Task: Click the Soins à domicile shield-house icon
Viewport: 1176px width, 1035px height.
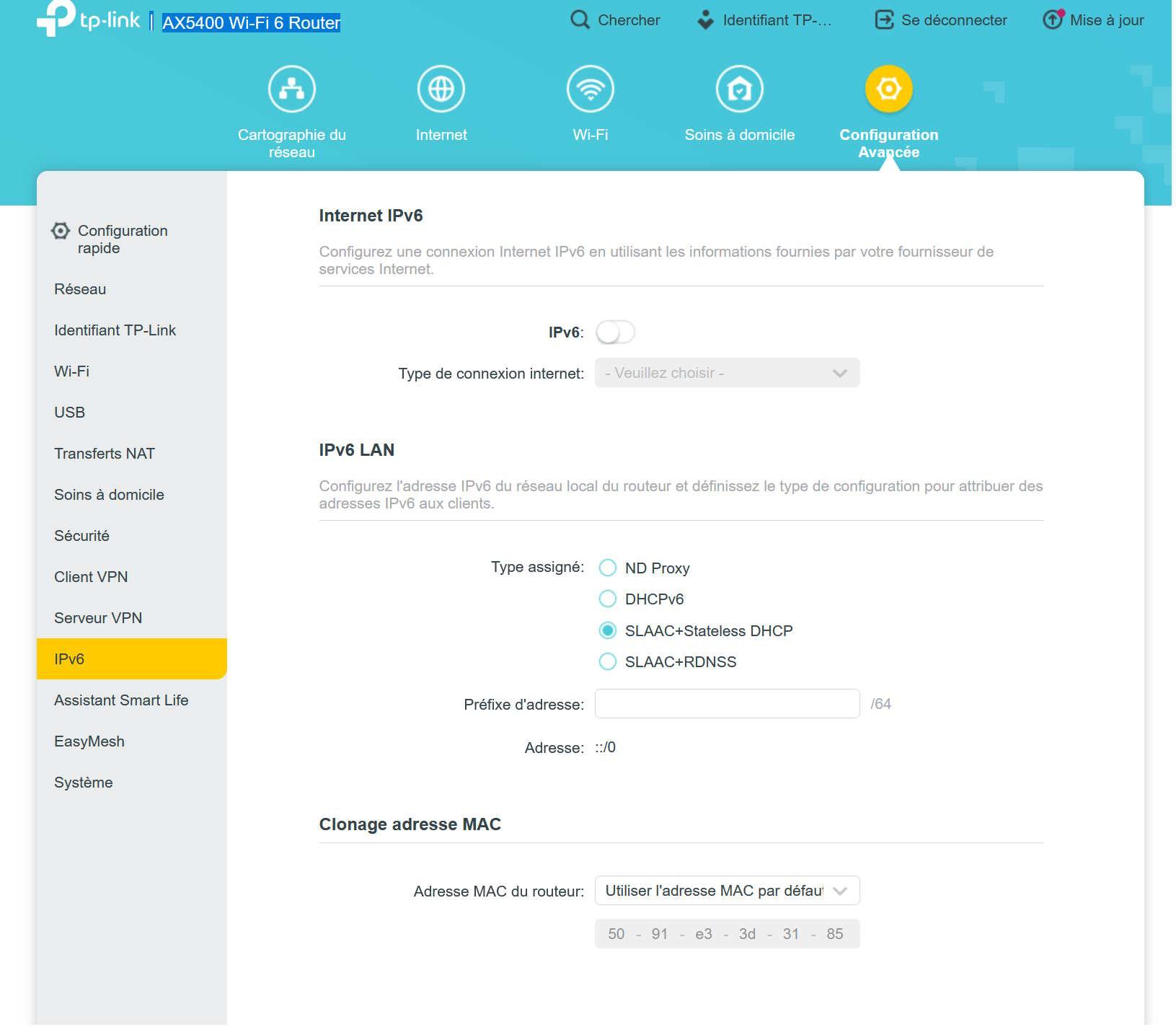Action: point(739,89)
